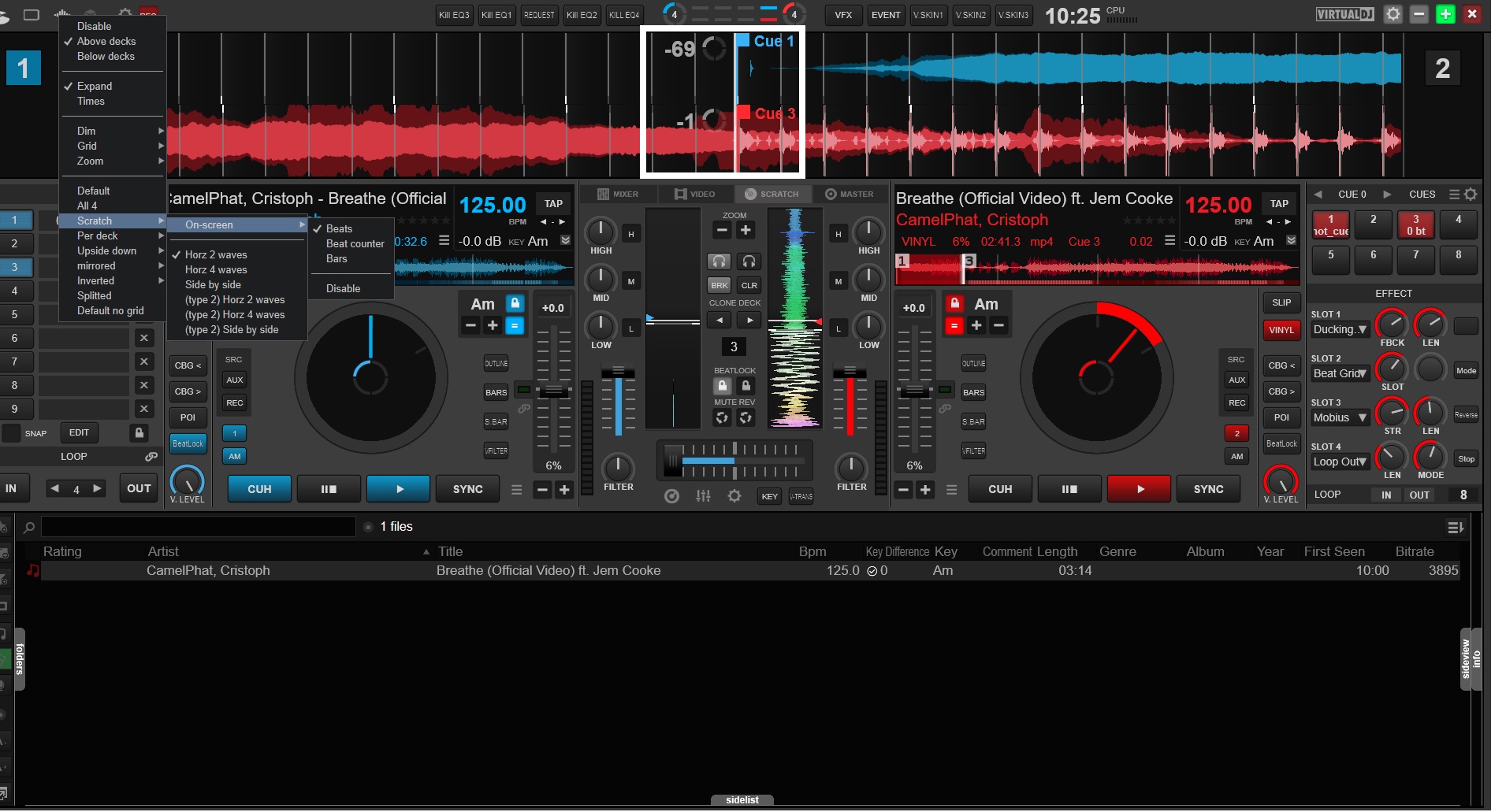
Task: Click the browser search input field
Action: click(x=198, y=527)
